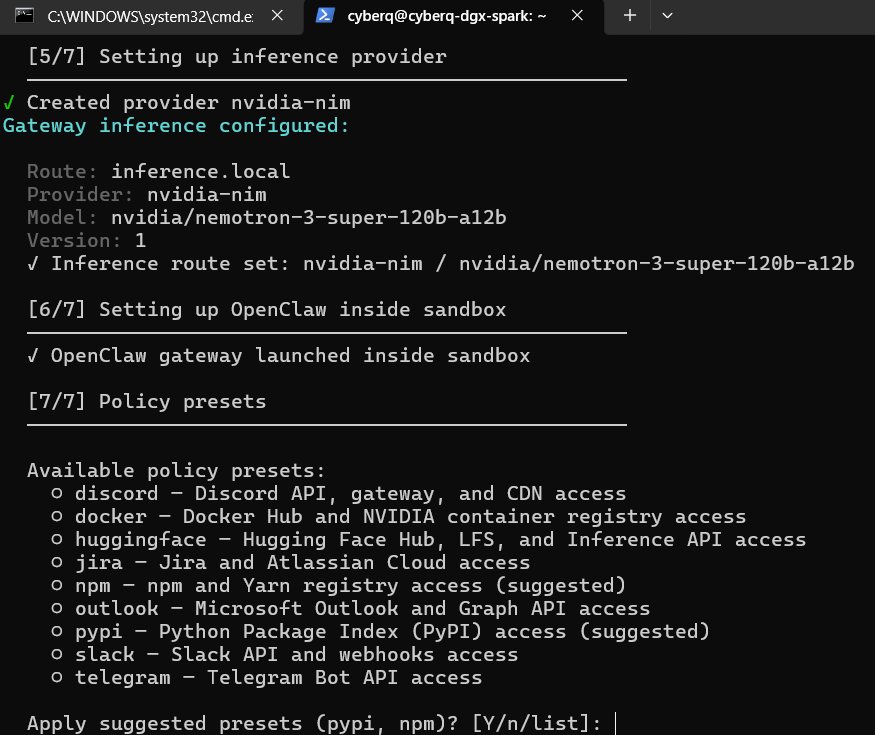Click the bullet circle beside docker preset

(57, 516)
